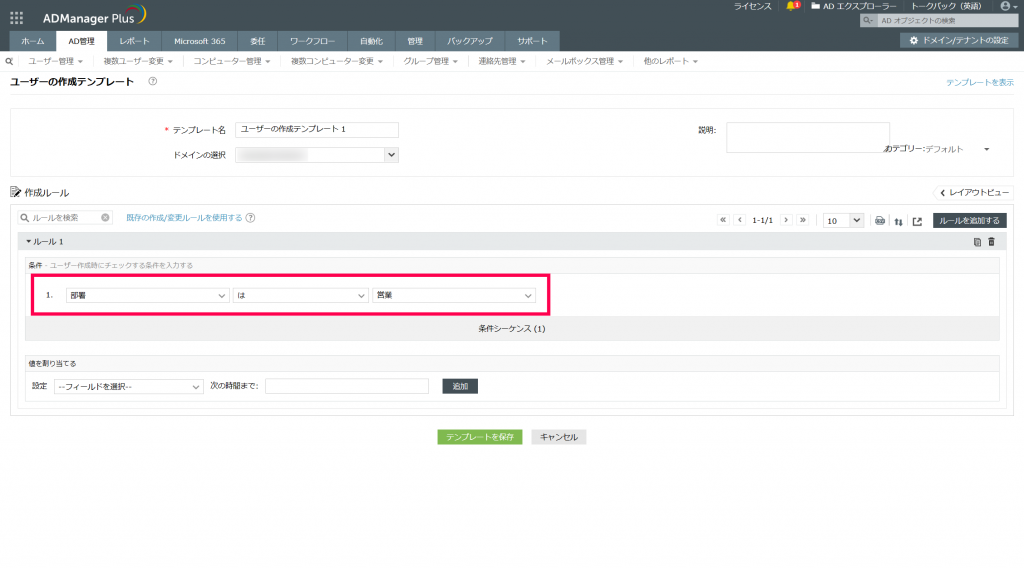Image resolution: width=1024 pixels, height=568 pixels.
Task: Click the 追加 button
Action: click(460, 387)
